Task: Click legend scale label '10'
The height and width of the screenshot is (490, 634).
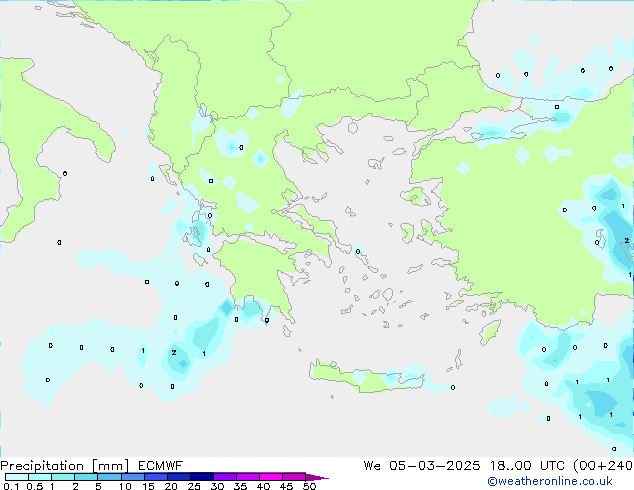Action: pyautogui.click(x=125, y=486)
